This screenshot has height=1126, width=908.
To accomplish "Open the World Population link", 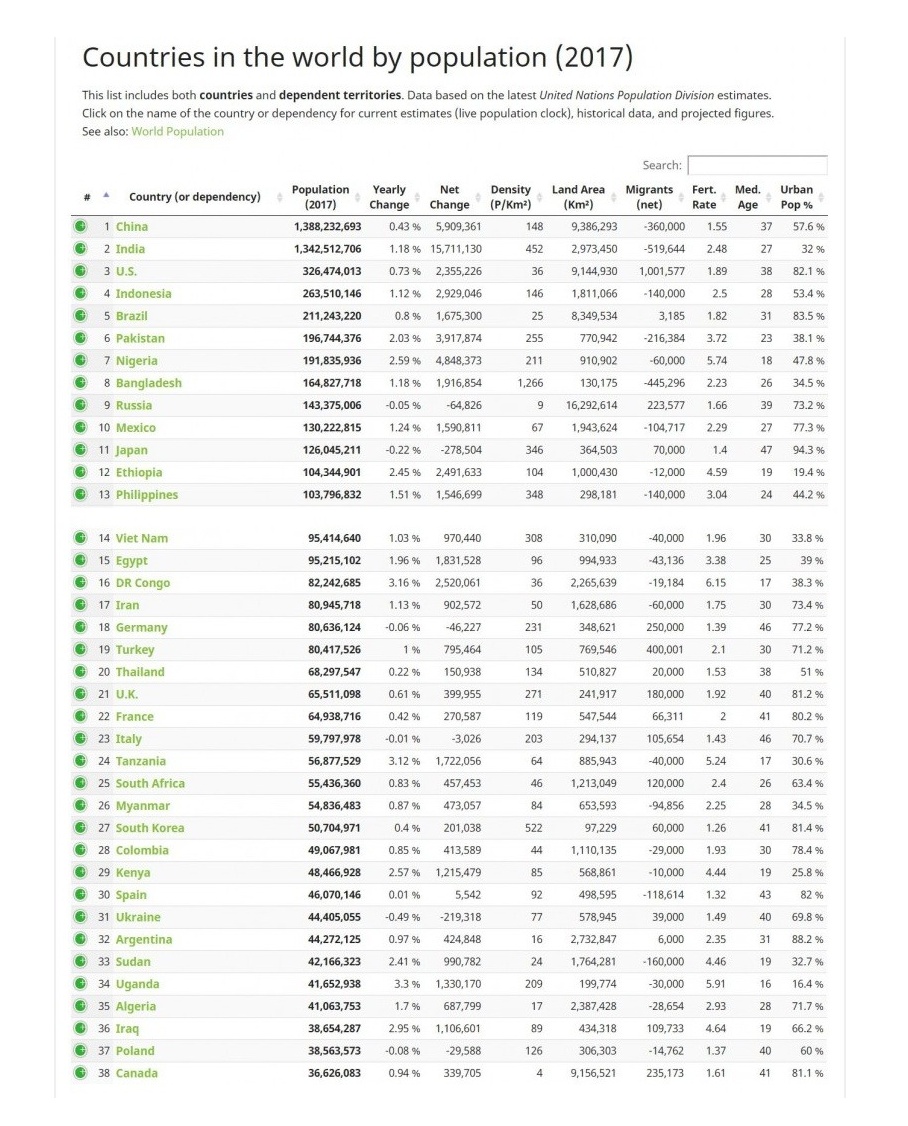I will 178,132.
